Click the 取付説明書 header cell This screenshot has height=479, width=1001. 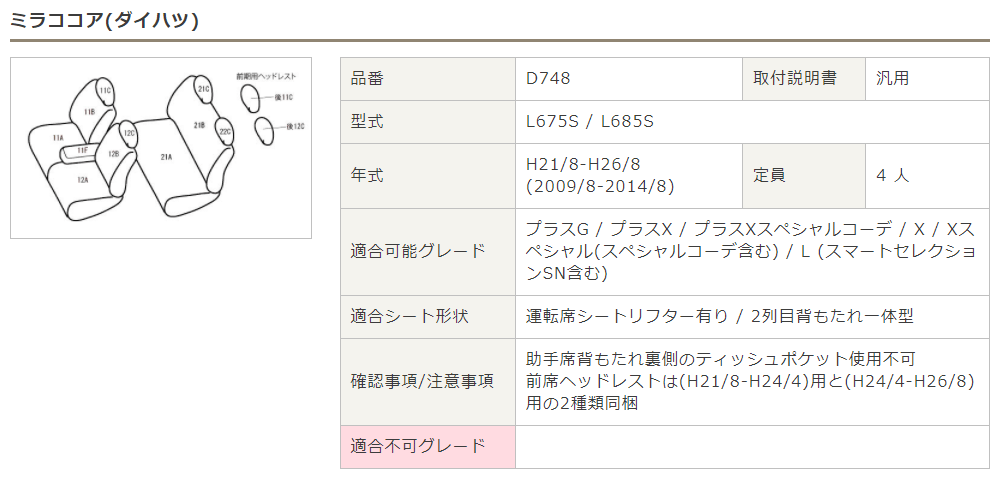tap(804, 79)
